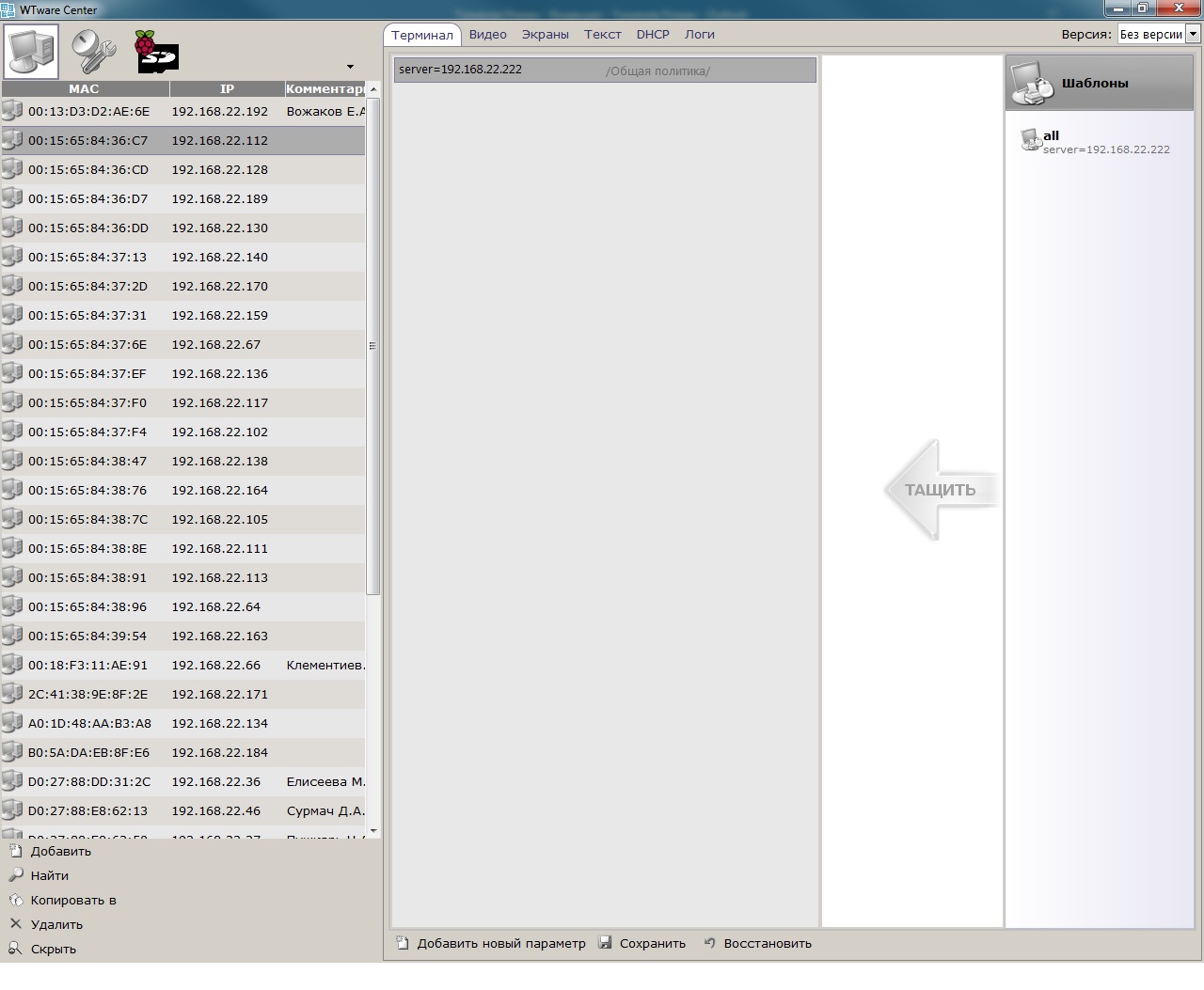Screen dimensions: 1204x990
Task: Open the Версия dropdown list
Action: coord(1193,34)
